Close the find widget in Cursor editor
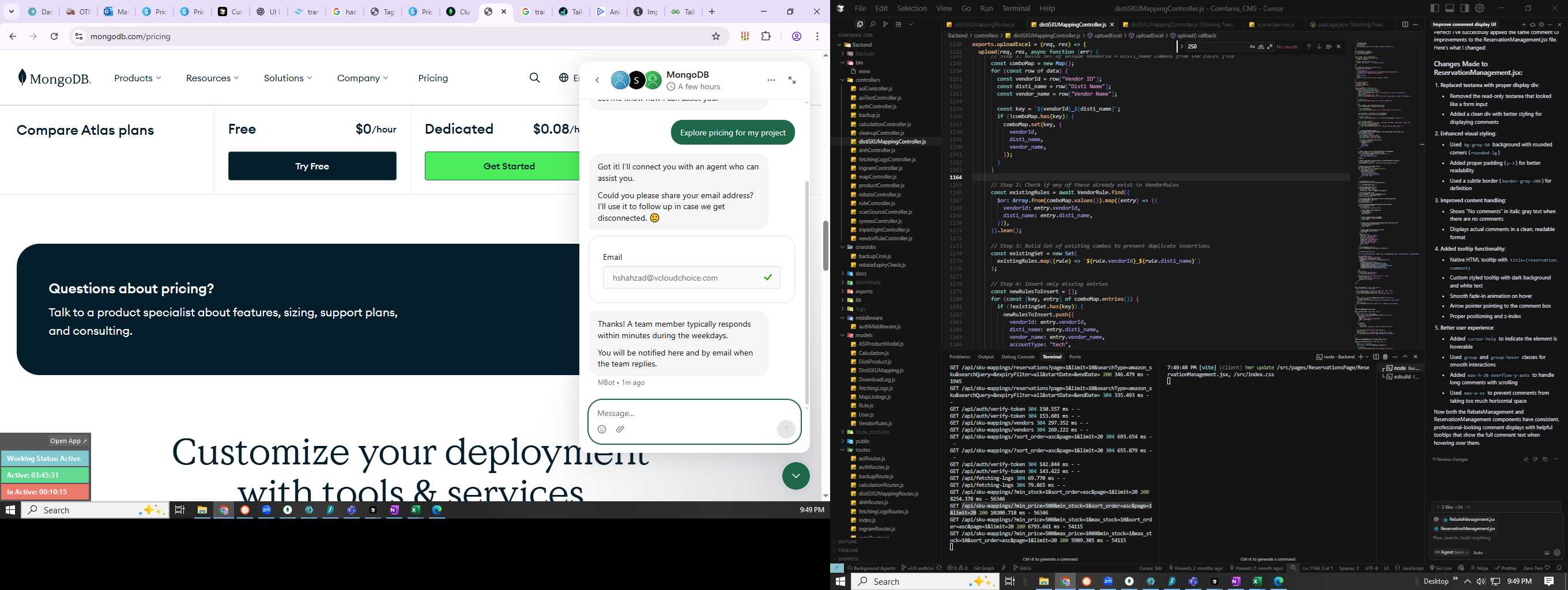 (x=1339, y=47)
